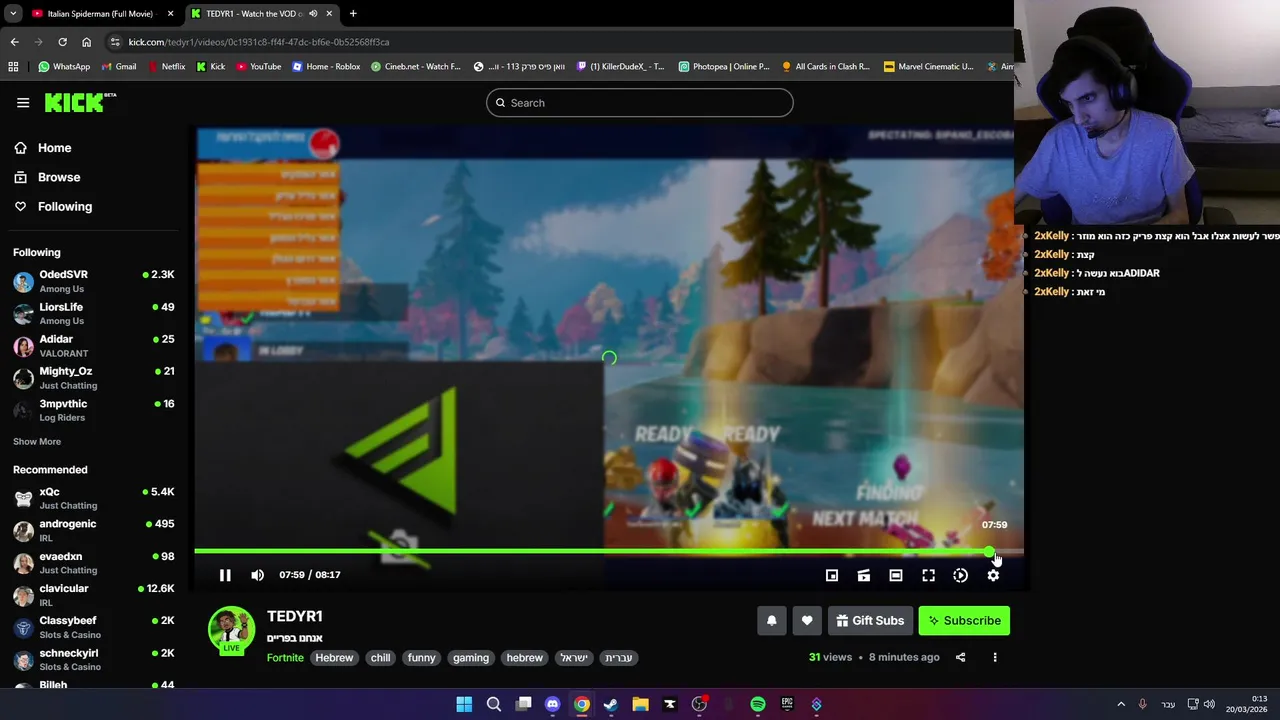Open mini player from the picture-in-picture icon
Viewport: 1280px width, 720px height.
click(832, 575)
